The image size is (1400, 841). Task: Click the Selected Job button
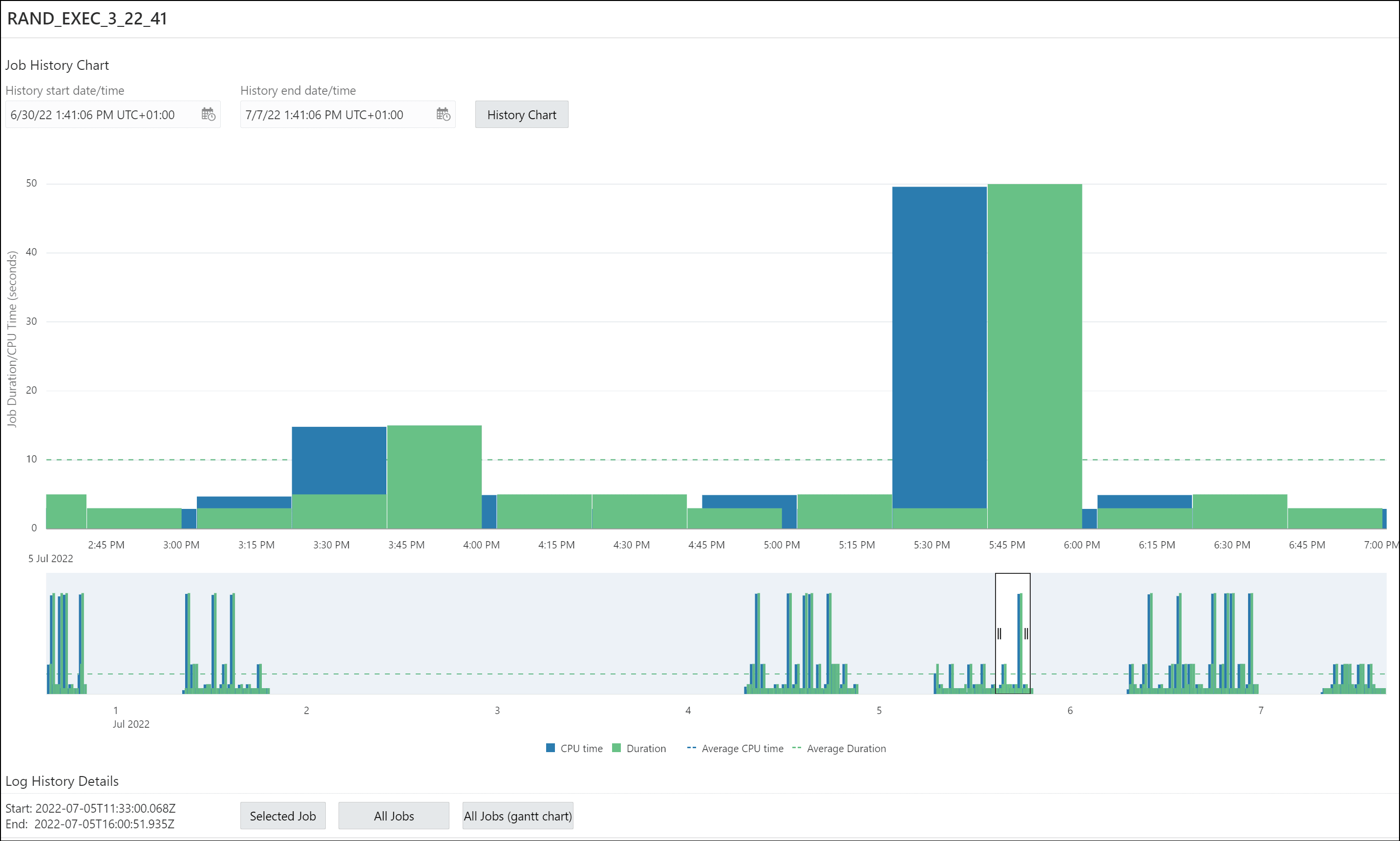click(x=282, y=816)
